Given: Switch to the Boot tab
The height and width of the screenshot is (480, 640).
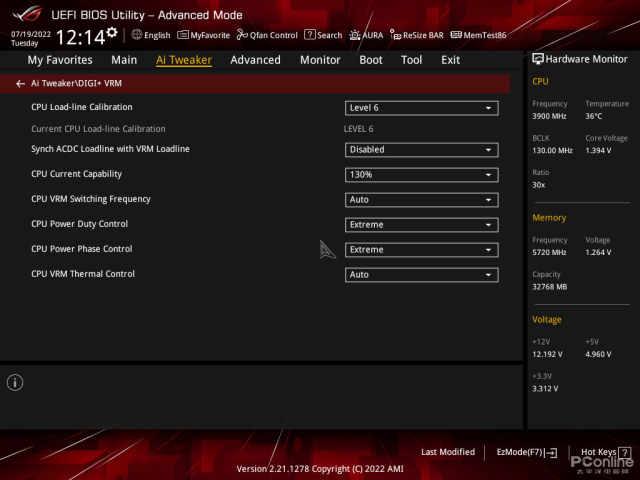Looking at the screenshot, I should tap(371, 60).
